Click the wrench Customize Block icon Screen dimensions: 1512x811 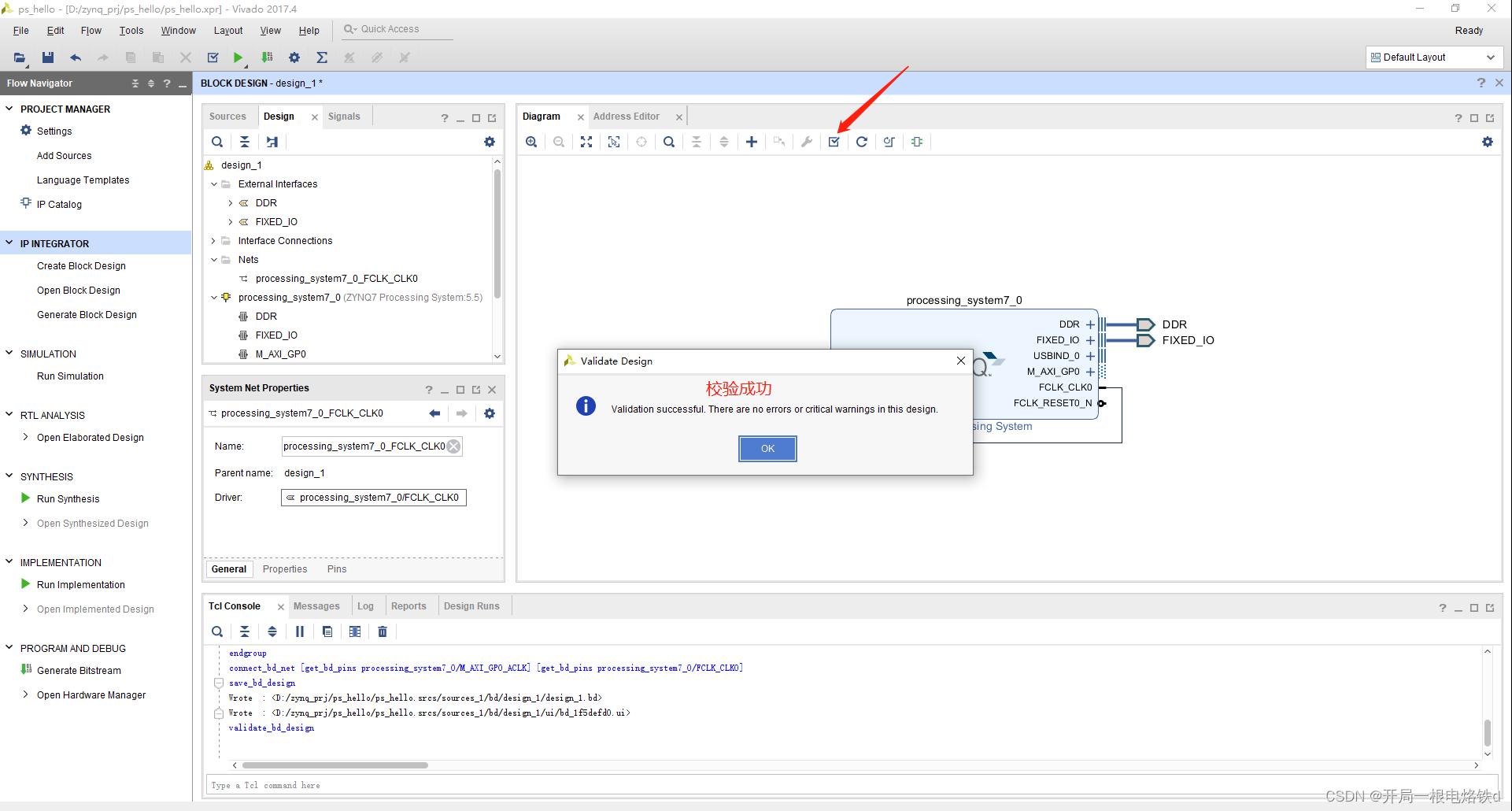[807, 142]
